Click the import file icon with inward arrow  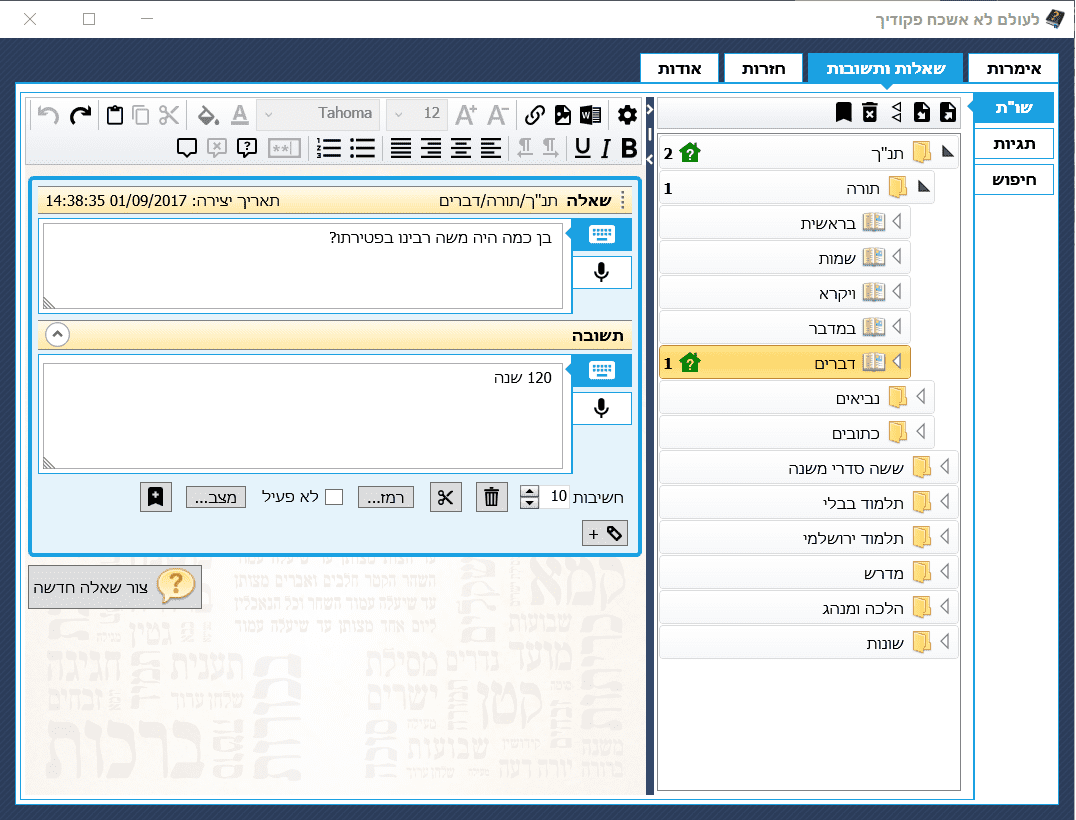point(922,112)
